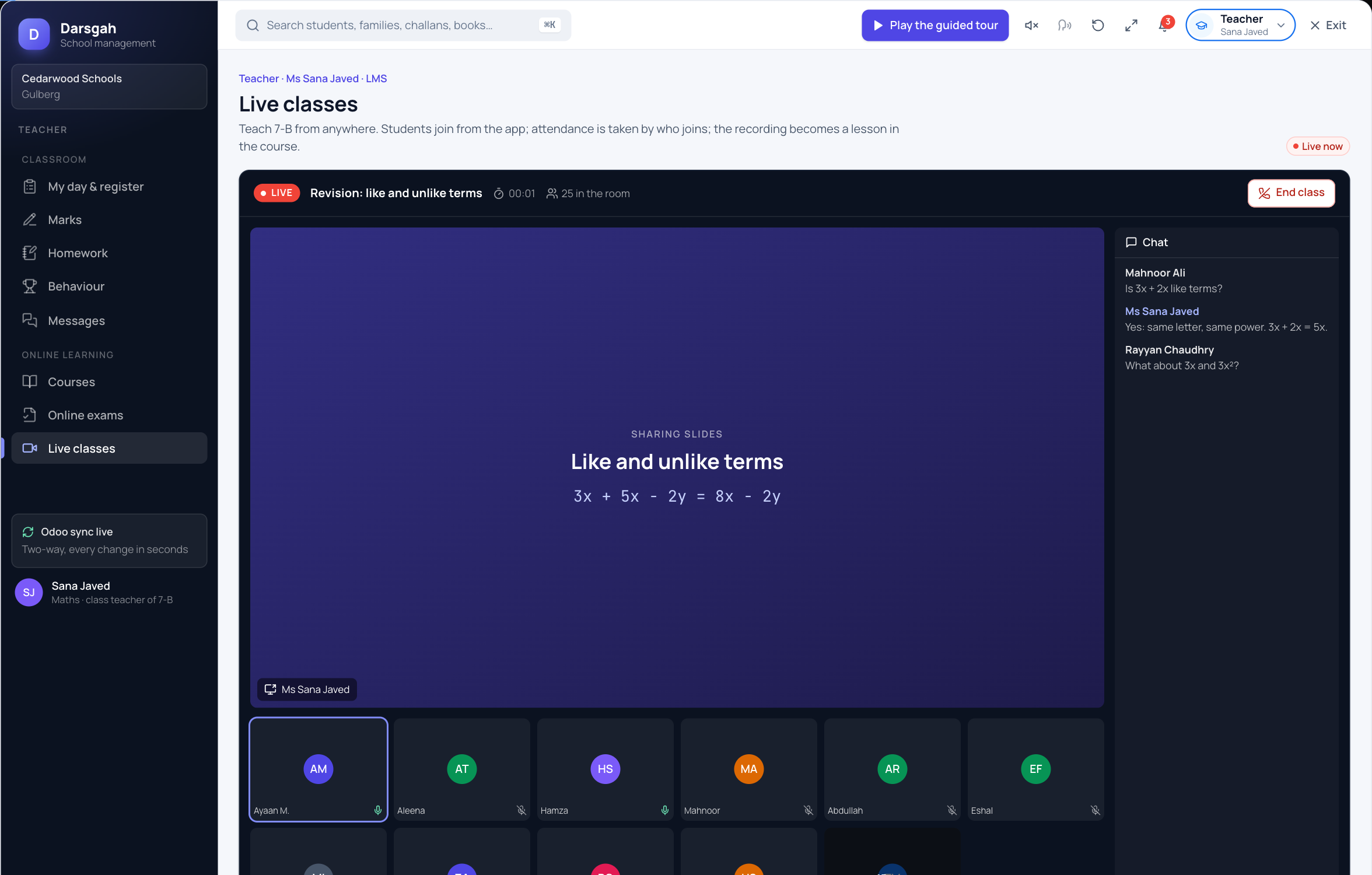The height and width of the screenshot is (875, 1372).
Task: Open Online exams in the sidebar
Action: (x=109, y=415)
